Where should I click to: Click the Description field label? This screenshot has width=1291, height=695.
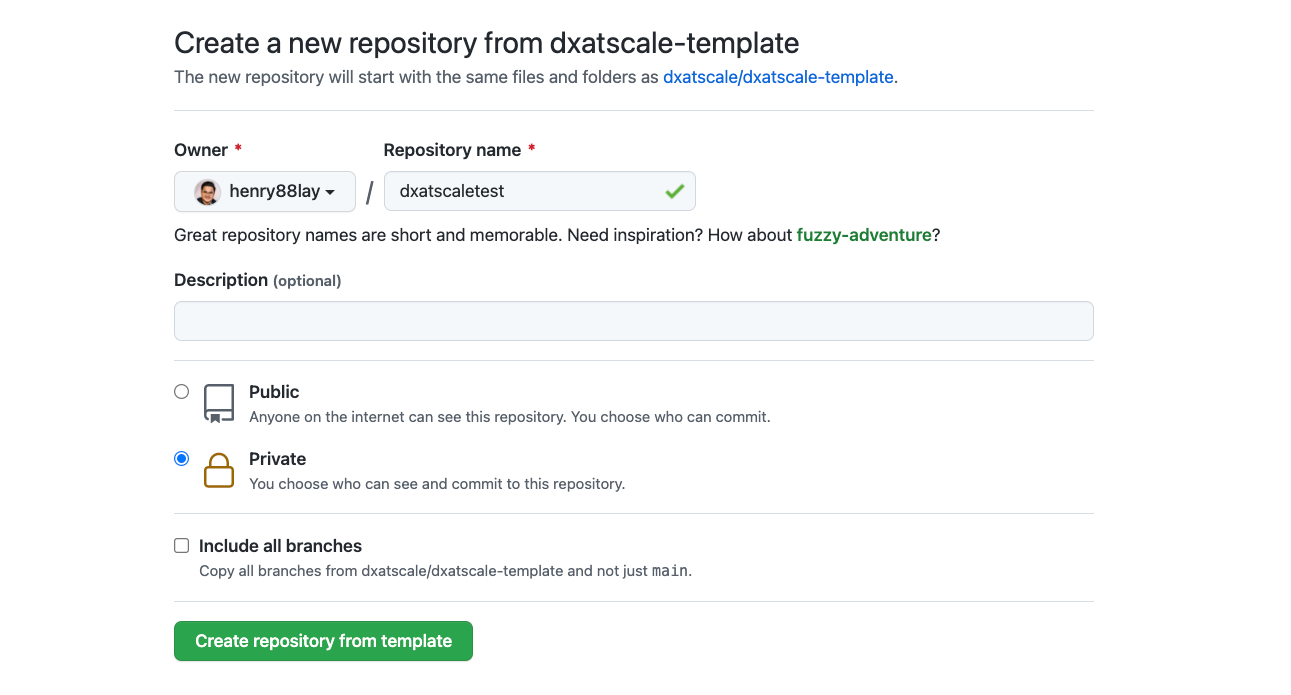[x=221, y=280]
